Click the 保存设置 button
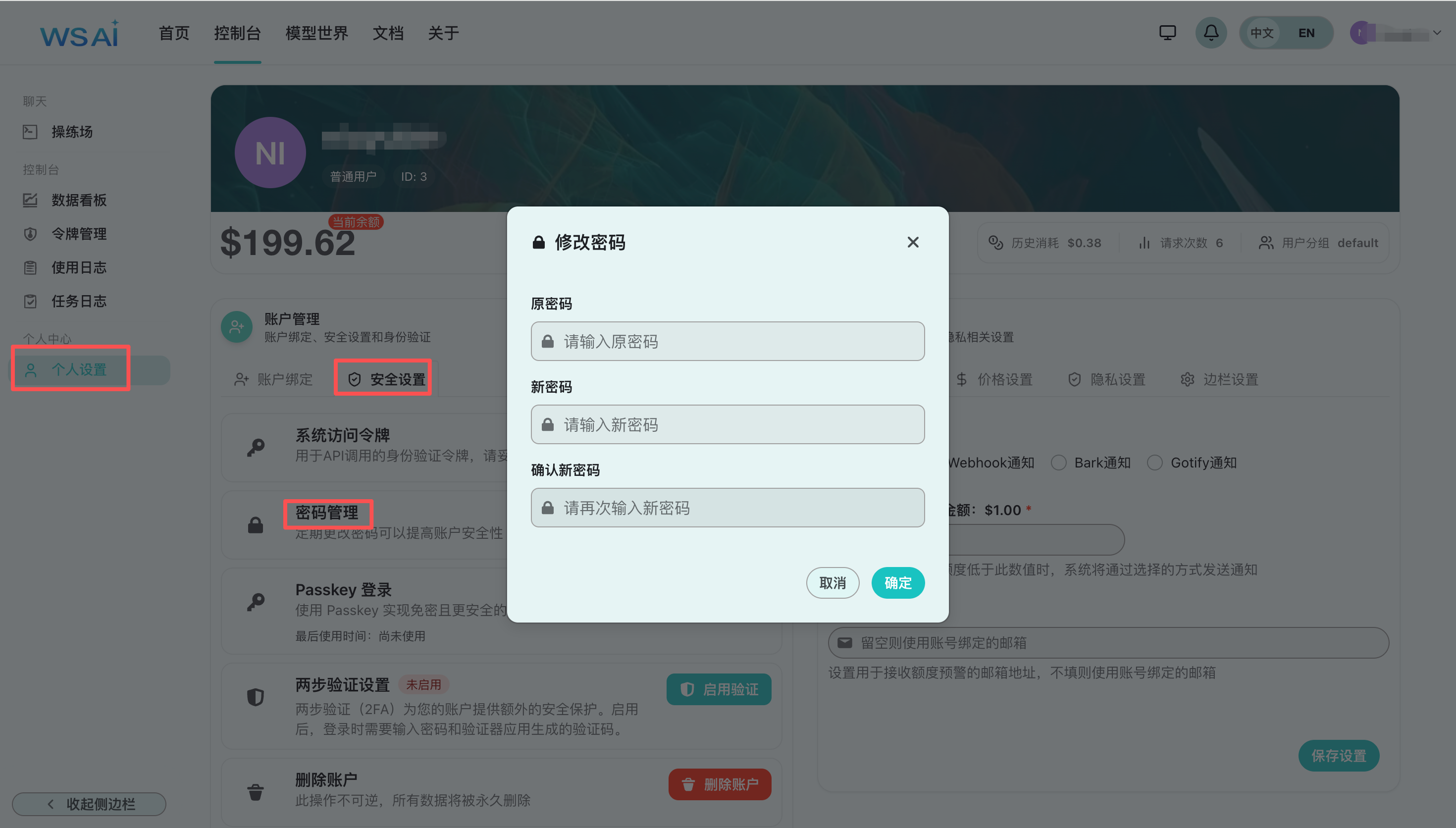The image size is (1456, 828). (1339, 756)
